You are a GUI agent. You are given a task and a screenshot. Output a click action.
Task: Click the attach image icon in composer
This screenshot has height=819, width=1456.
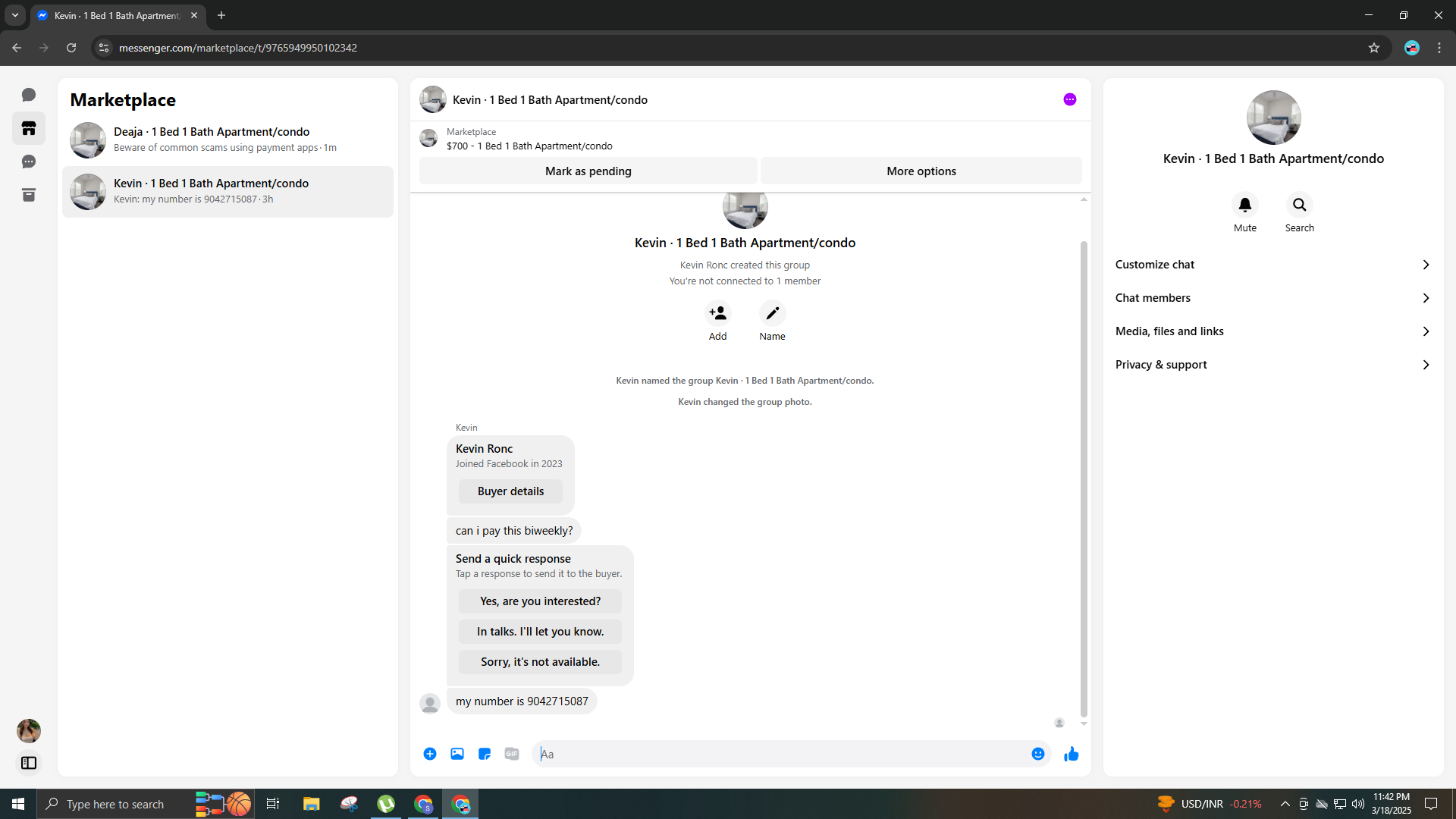[x=457, y=754]
